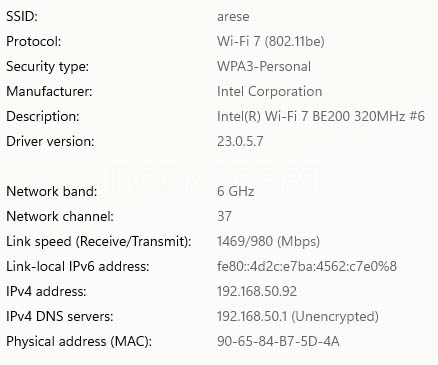Screen dimensions: 438x365
Task: Click the network channel value 37
Action: [x=224, y=216]
